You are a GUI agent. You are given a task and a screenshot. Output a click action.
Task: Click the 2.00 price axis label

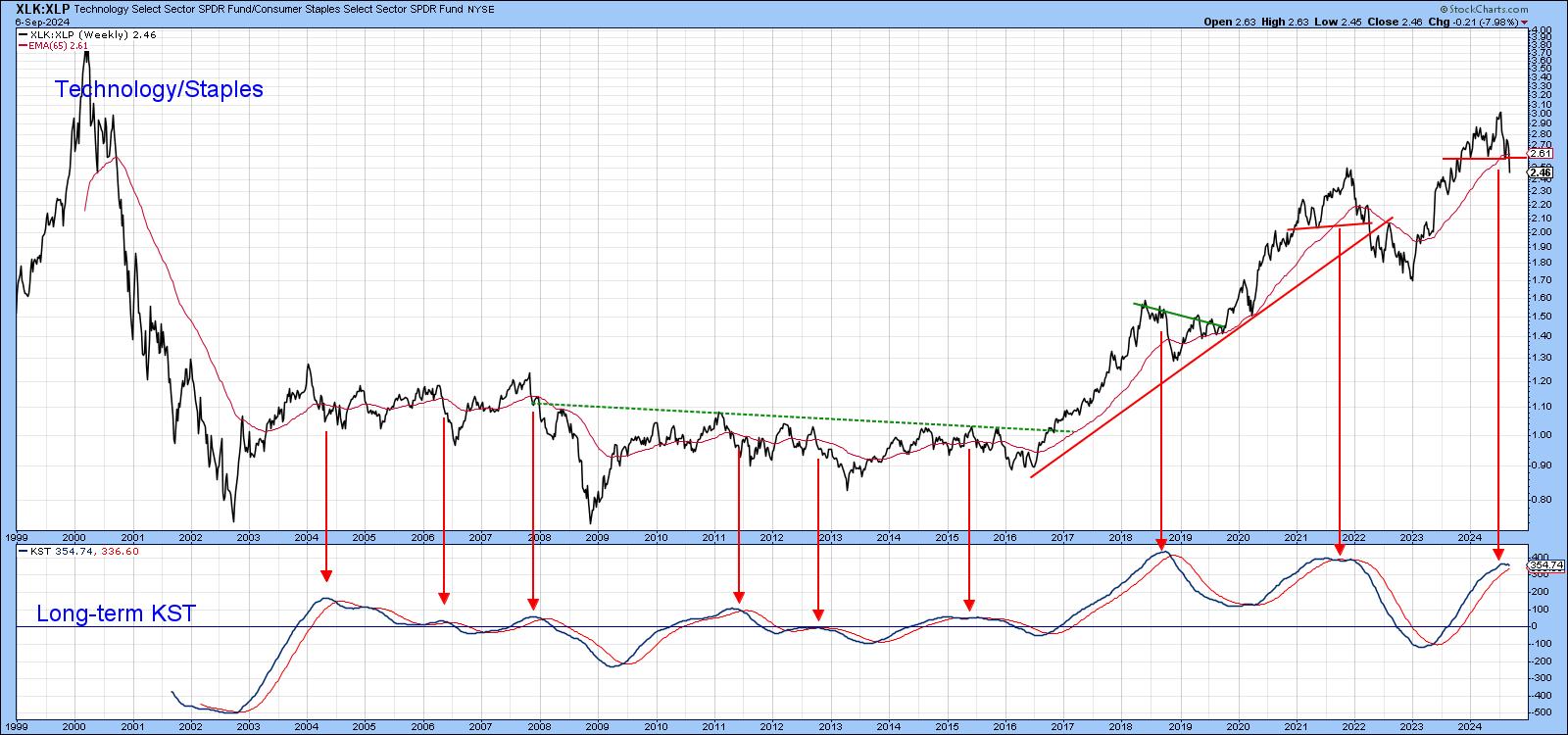[1541, 232]
